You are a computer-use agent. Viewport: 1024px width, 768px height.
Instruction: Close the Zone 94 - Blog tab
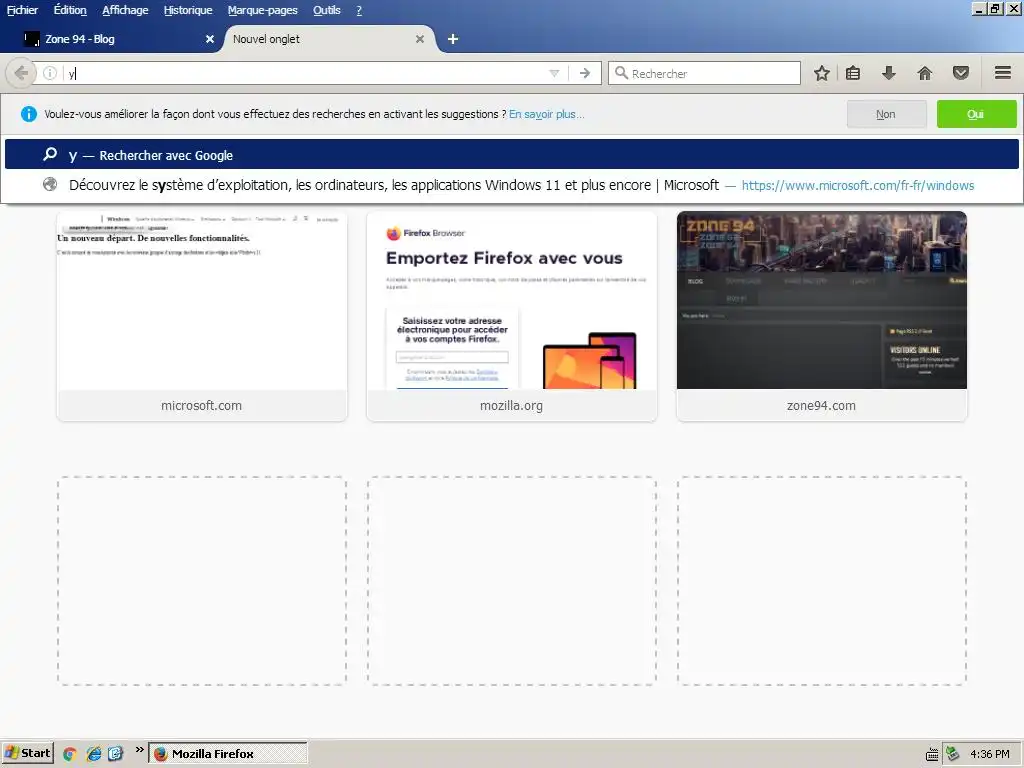[x=210, y=39]
